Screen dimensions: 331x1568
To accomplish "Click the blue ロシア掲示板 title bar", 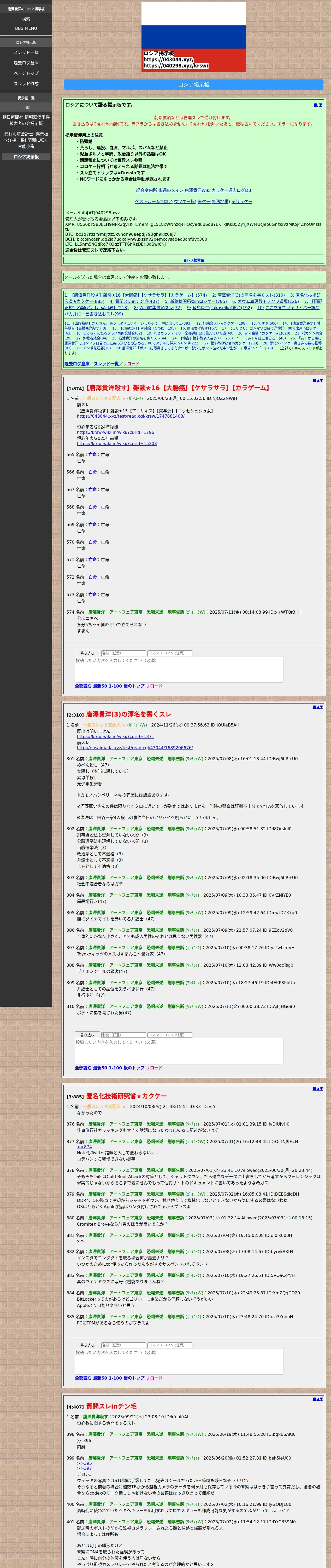I will pos(193,85).
